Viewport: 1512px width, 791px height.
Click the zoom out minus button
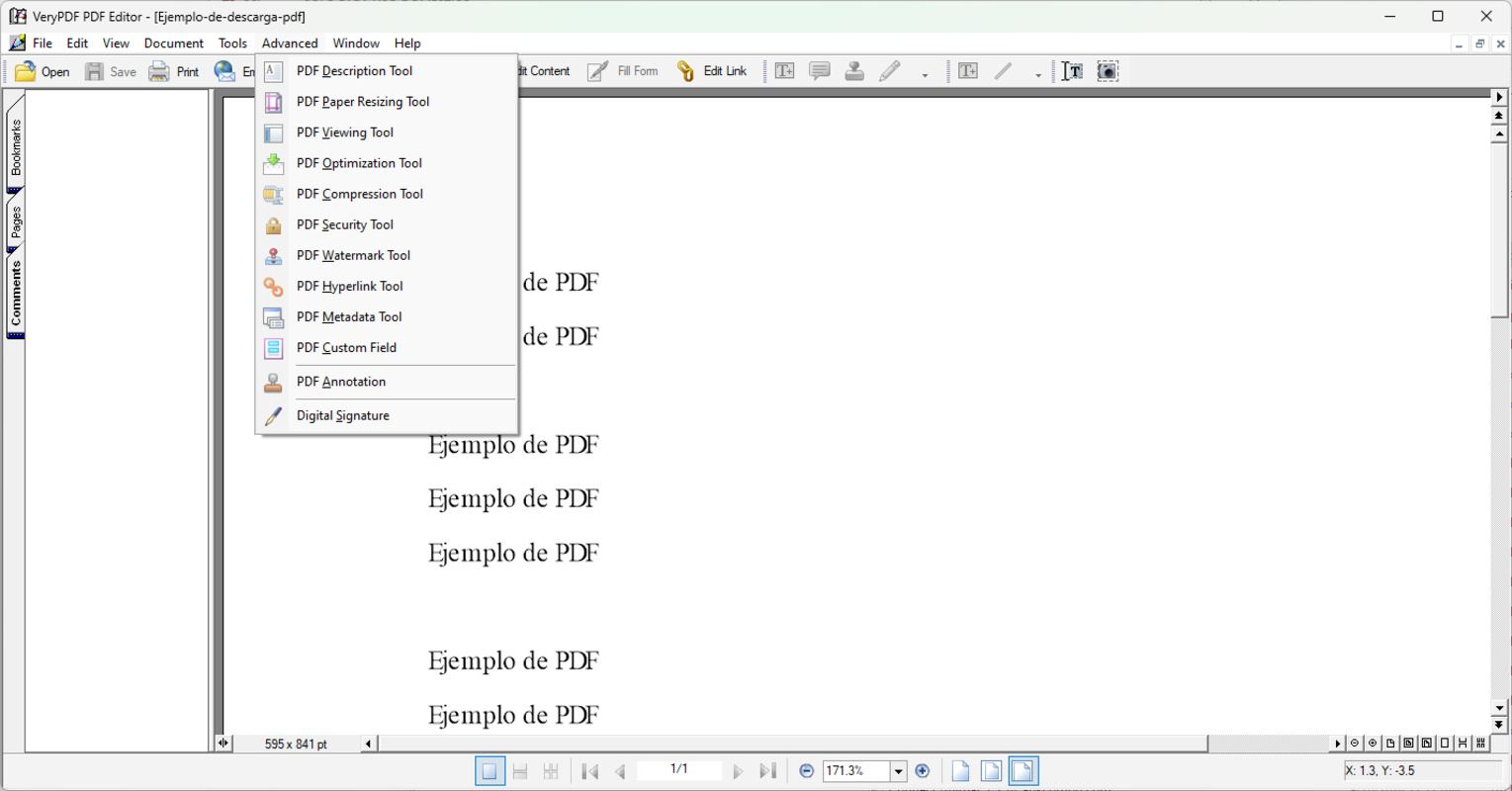[806, 771]
